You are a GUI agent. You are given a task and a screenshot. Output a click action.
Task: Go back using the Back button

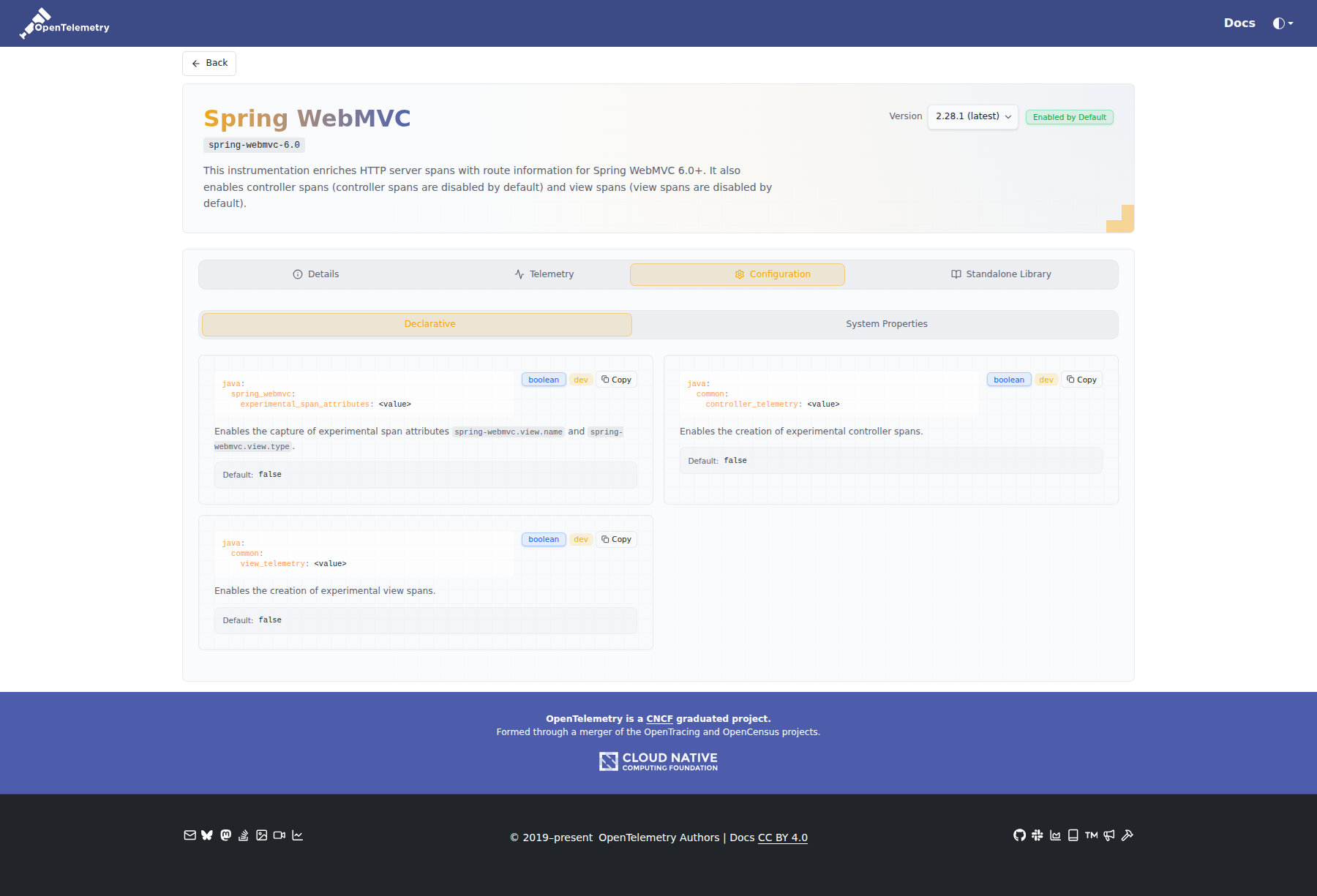tap(209, 63)
